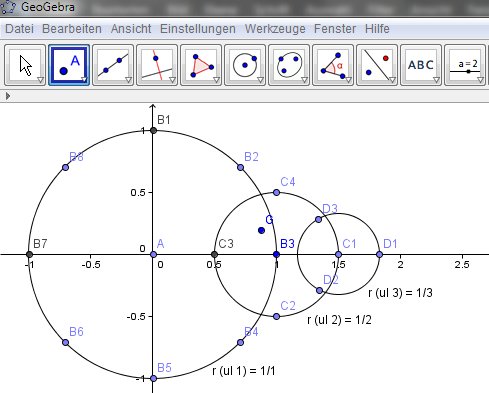Click point B4 on the large circle
This screenshot has width=489, height=393.
tap(241, 342)
